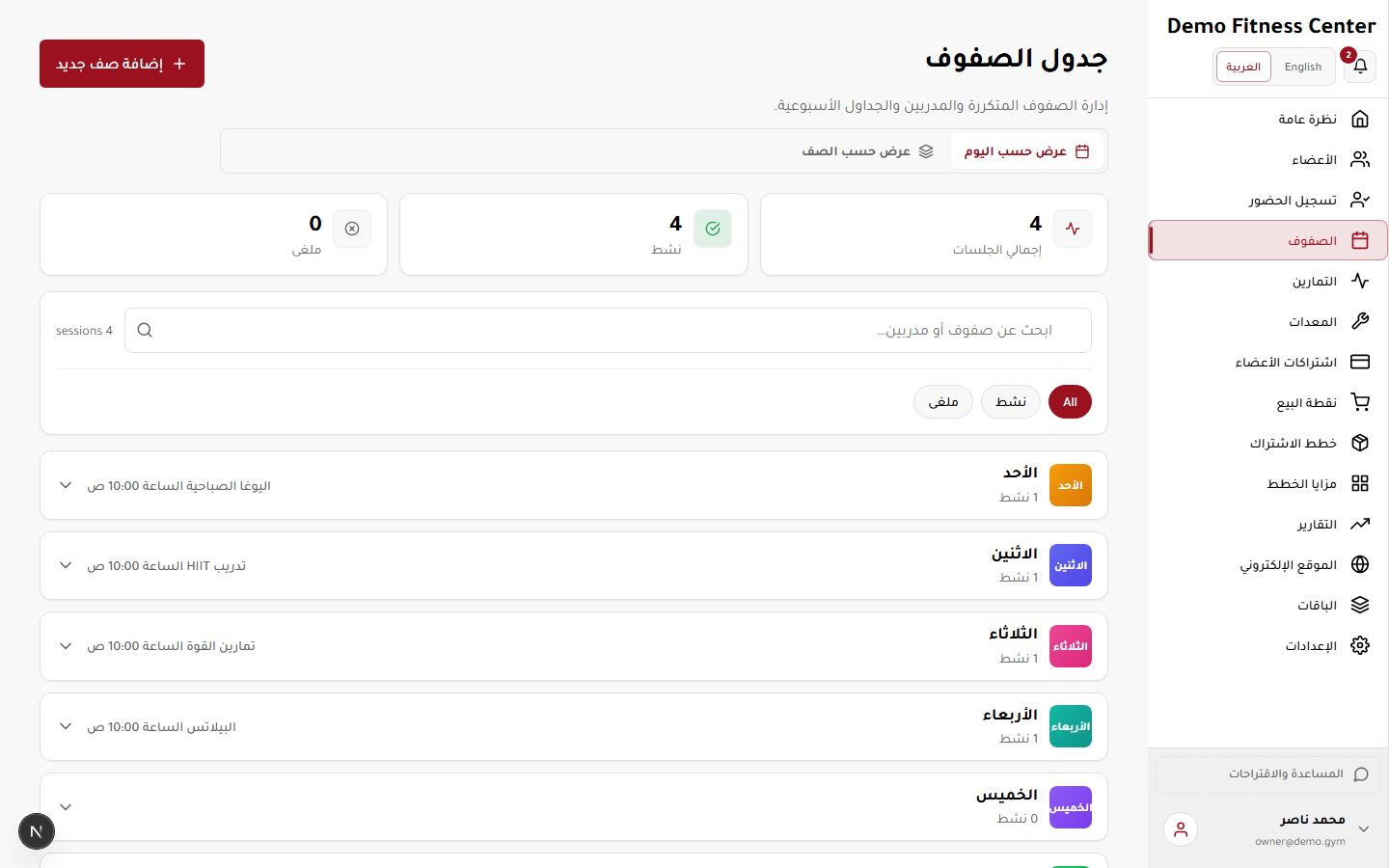Click the cancelled (ملغى) circle-x icon
Image resolution: width=1389 pixels, height=868 pixels.
coord(352,229)
